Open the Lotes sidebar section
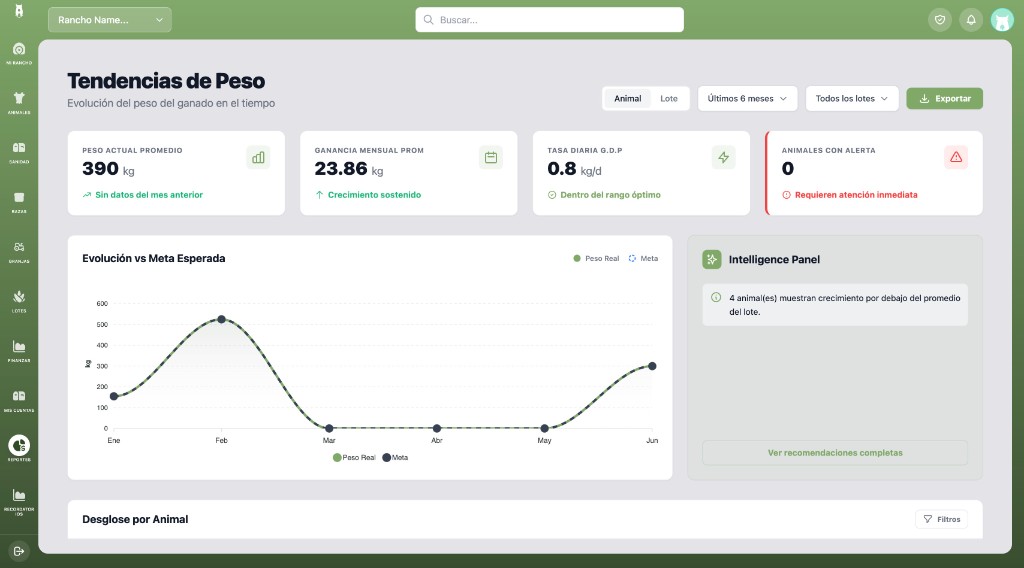The image size is (1024, 568). click(x=19, y=302)
